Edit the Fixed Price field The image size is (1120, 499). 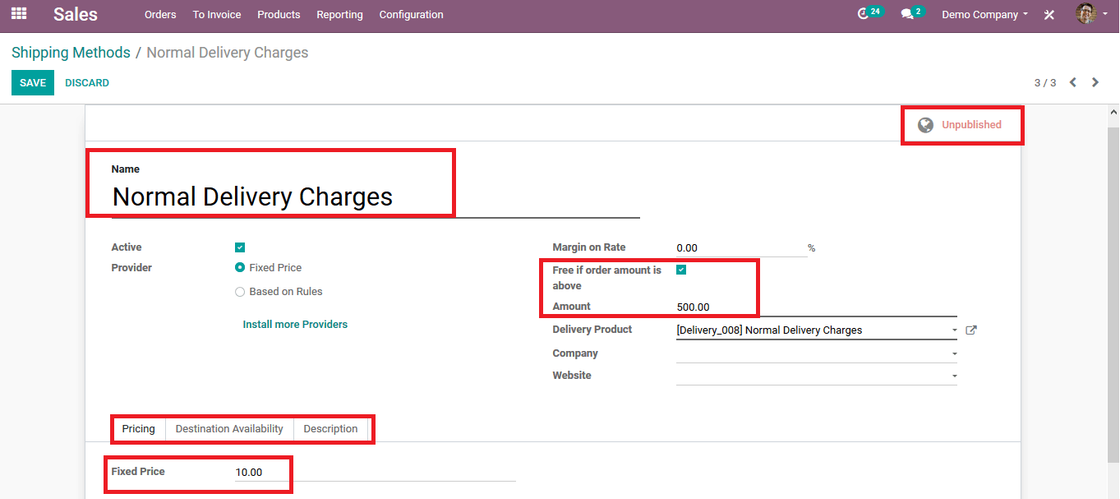pyautogui.click(x=375, y=473)
